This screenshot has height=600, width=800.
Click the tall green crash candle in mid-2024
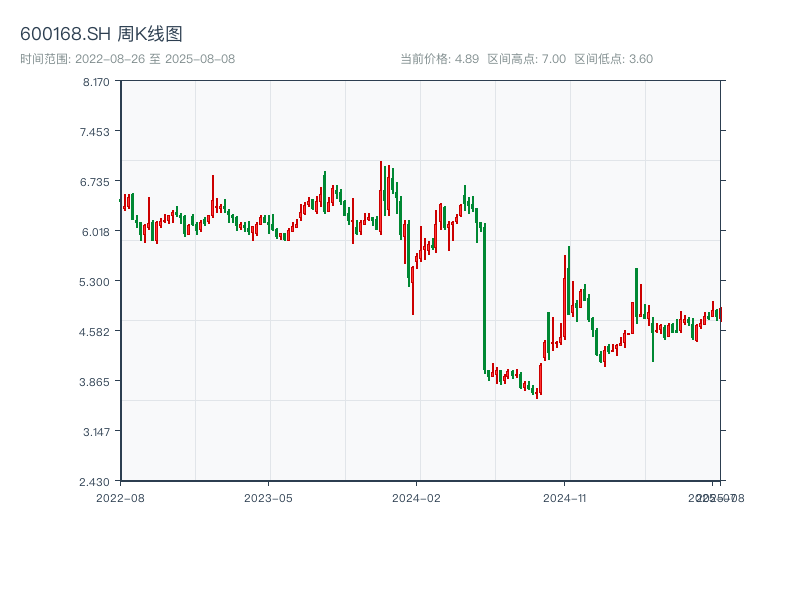(x=484, y=300)
